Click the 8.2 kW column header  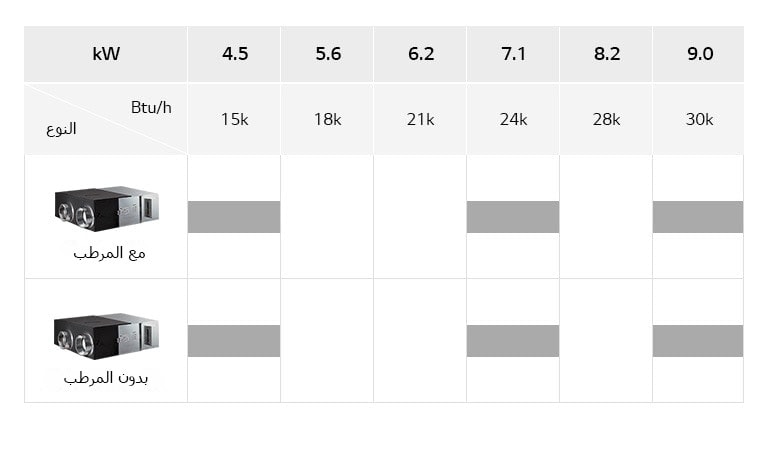point(606,54)
